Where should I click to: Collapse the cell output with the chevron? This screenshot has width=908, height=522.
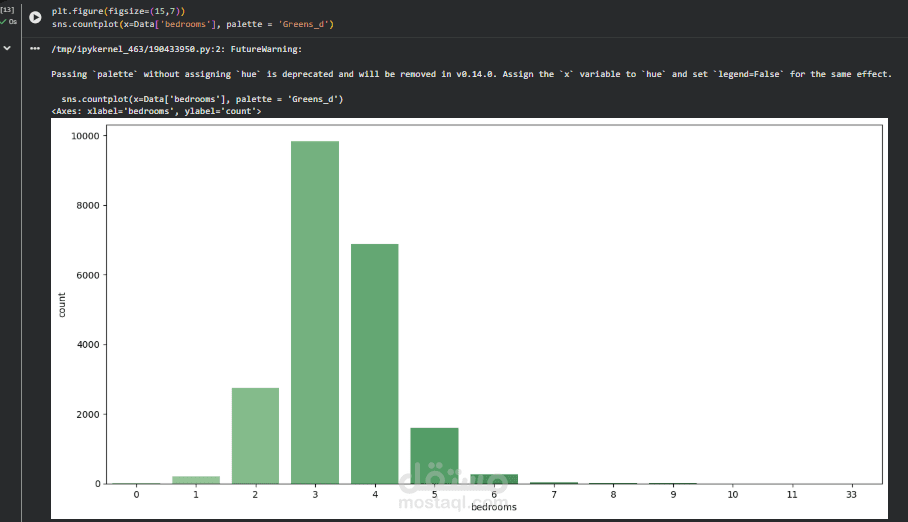click(7, 47)
